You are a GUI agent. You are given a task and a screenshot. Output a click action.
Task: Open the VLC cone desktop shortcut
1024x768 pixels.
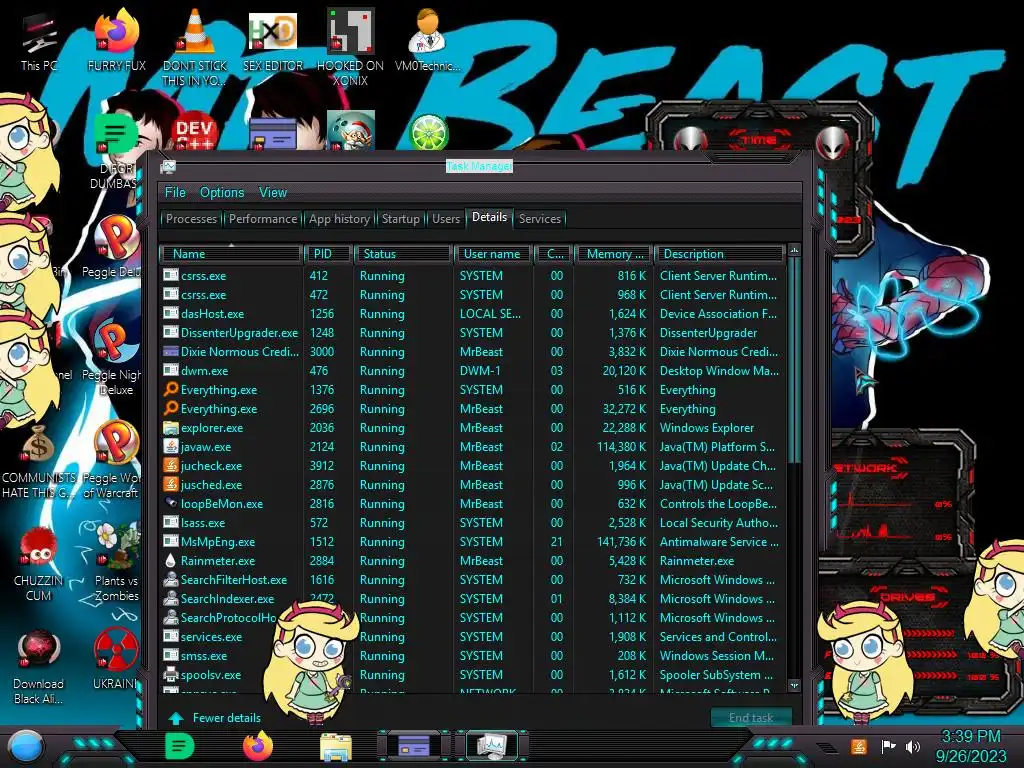(195, 47)
